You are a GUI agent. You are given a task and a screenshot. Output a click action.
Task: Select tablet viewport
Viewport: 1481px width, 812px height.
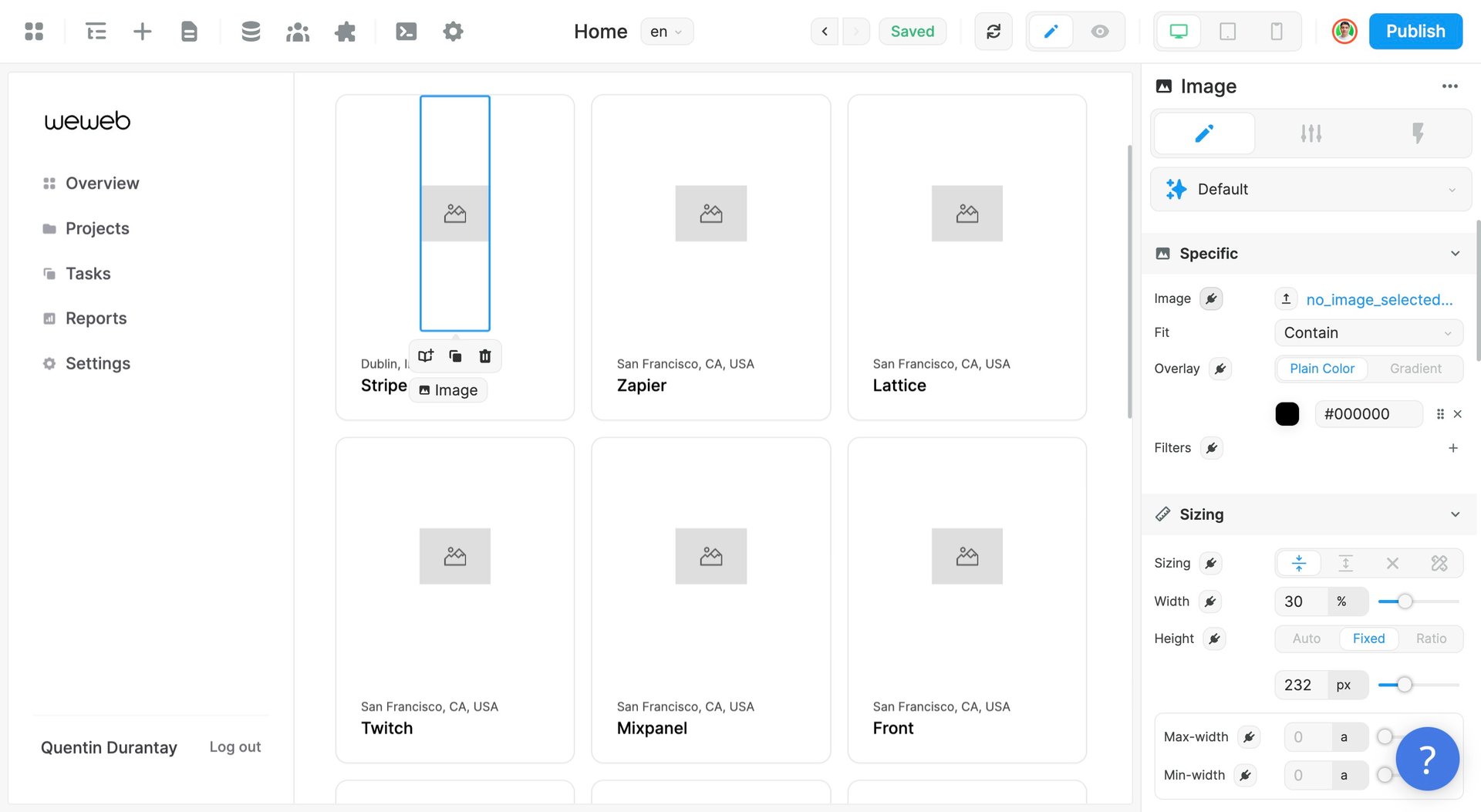coord(1227,32)
